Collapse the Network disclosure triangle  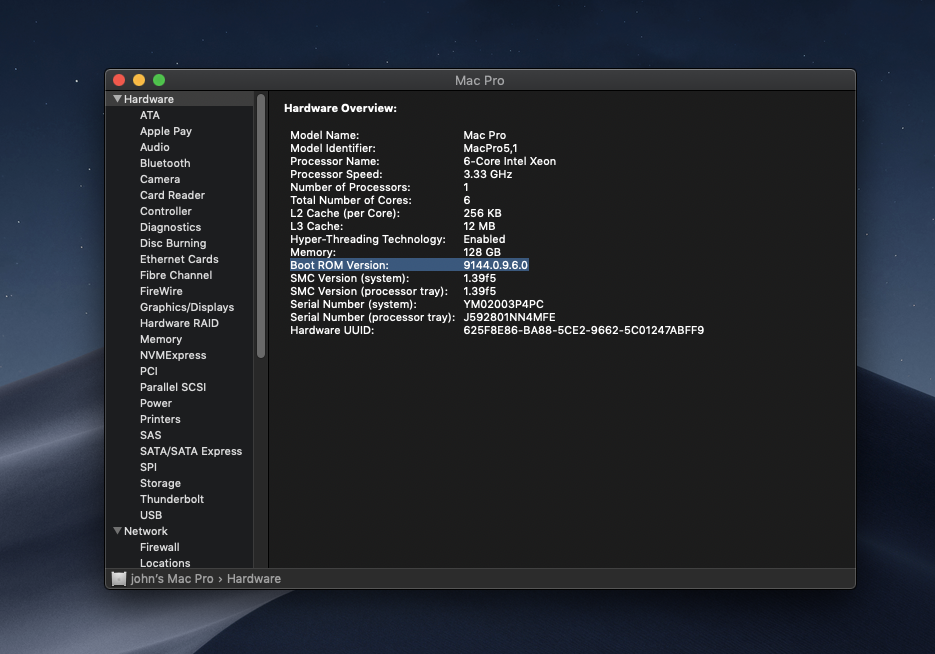click(x=117, y=531)
